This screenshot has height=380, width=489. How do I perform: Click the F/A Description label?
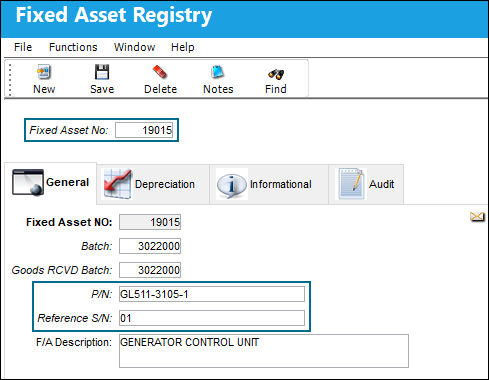coord(74,342)
